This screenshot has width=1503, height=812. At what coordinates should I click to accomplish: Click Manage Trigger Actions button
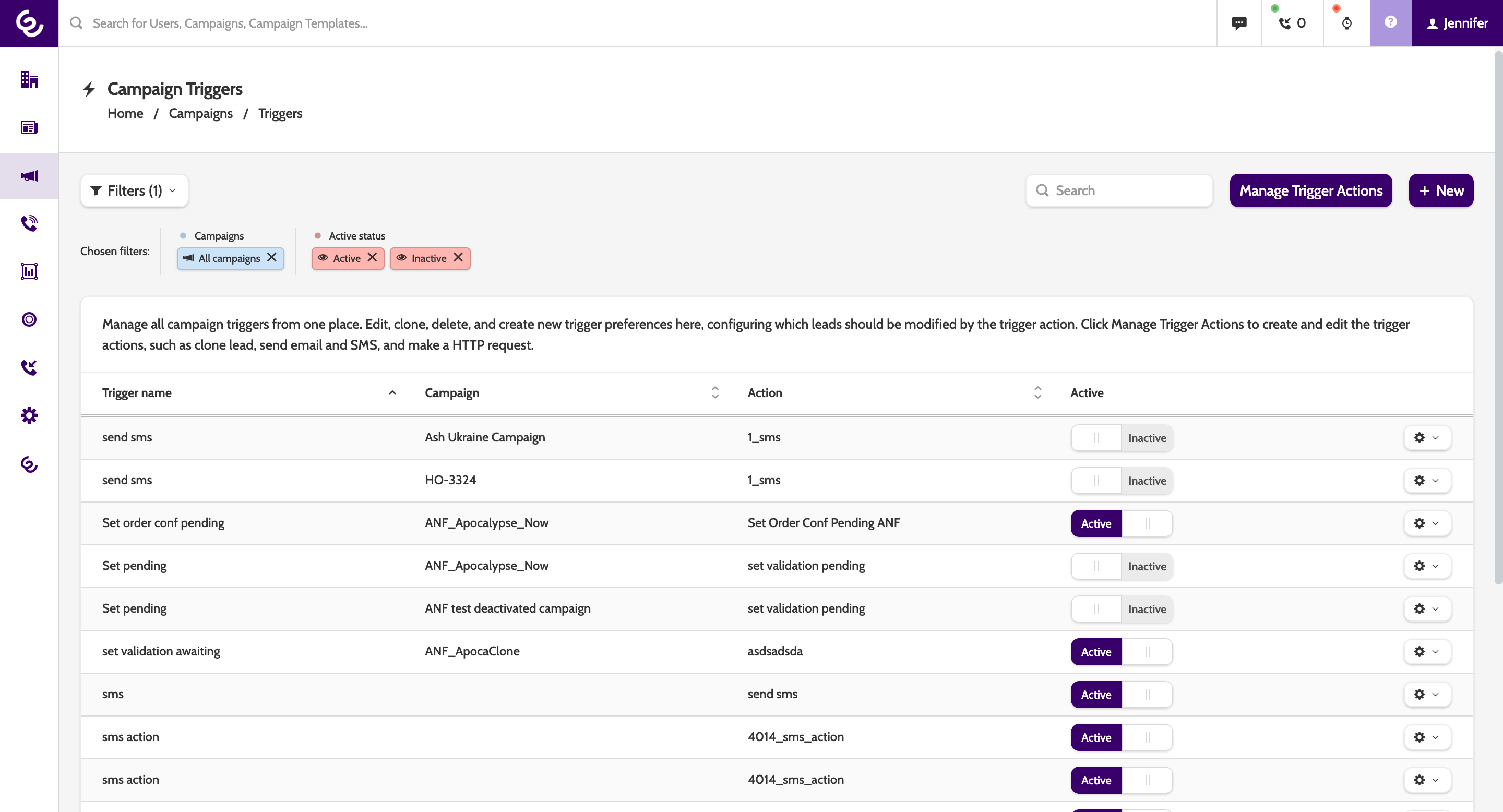coord(1310,191)
